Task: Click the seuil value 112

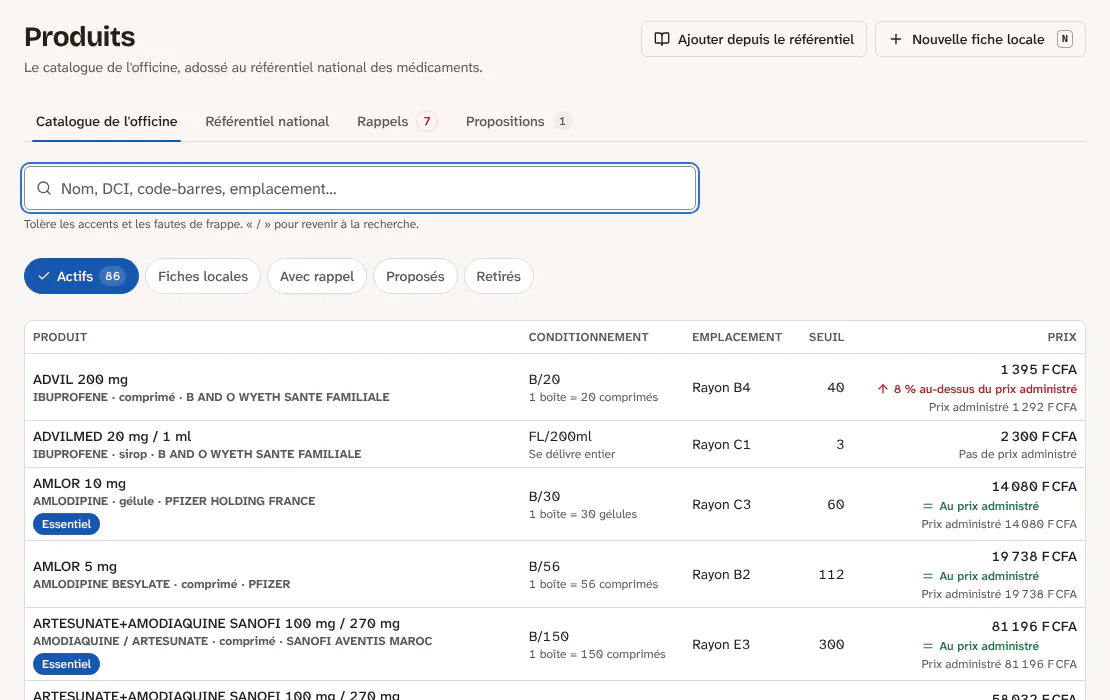Action: click(x=831, y=575)
